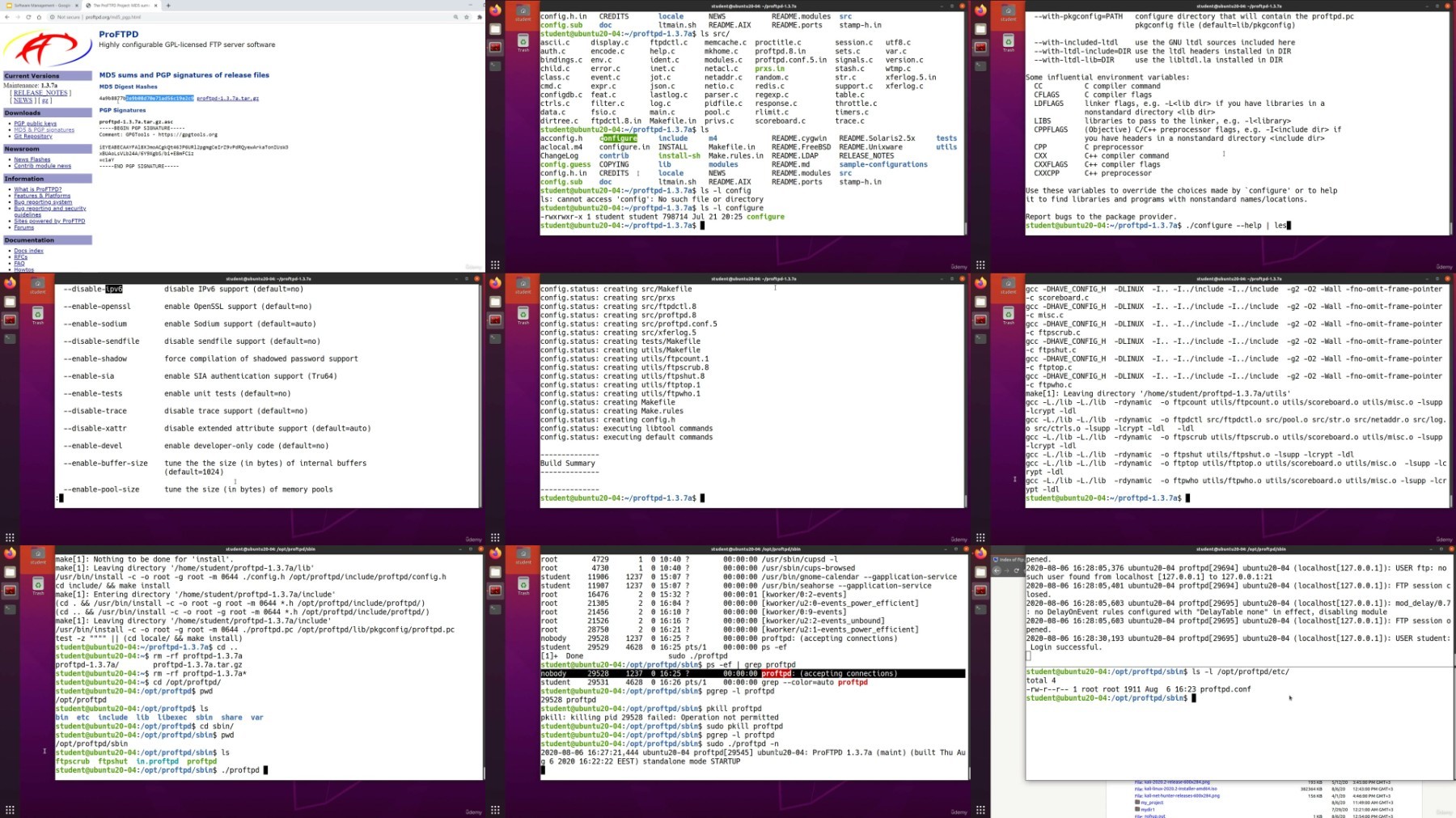This screenshot has width=1456, height=818.
Task: Click the highlighted "configure" file in ls output
Action: (619, 138)
